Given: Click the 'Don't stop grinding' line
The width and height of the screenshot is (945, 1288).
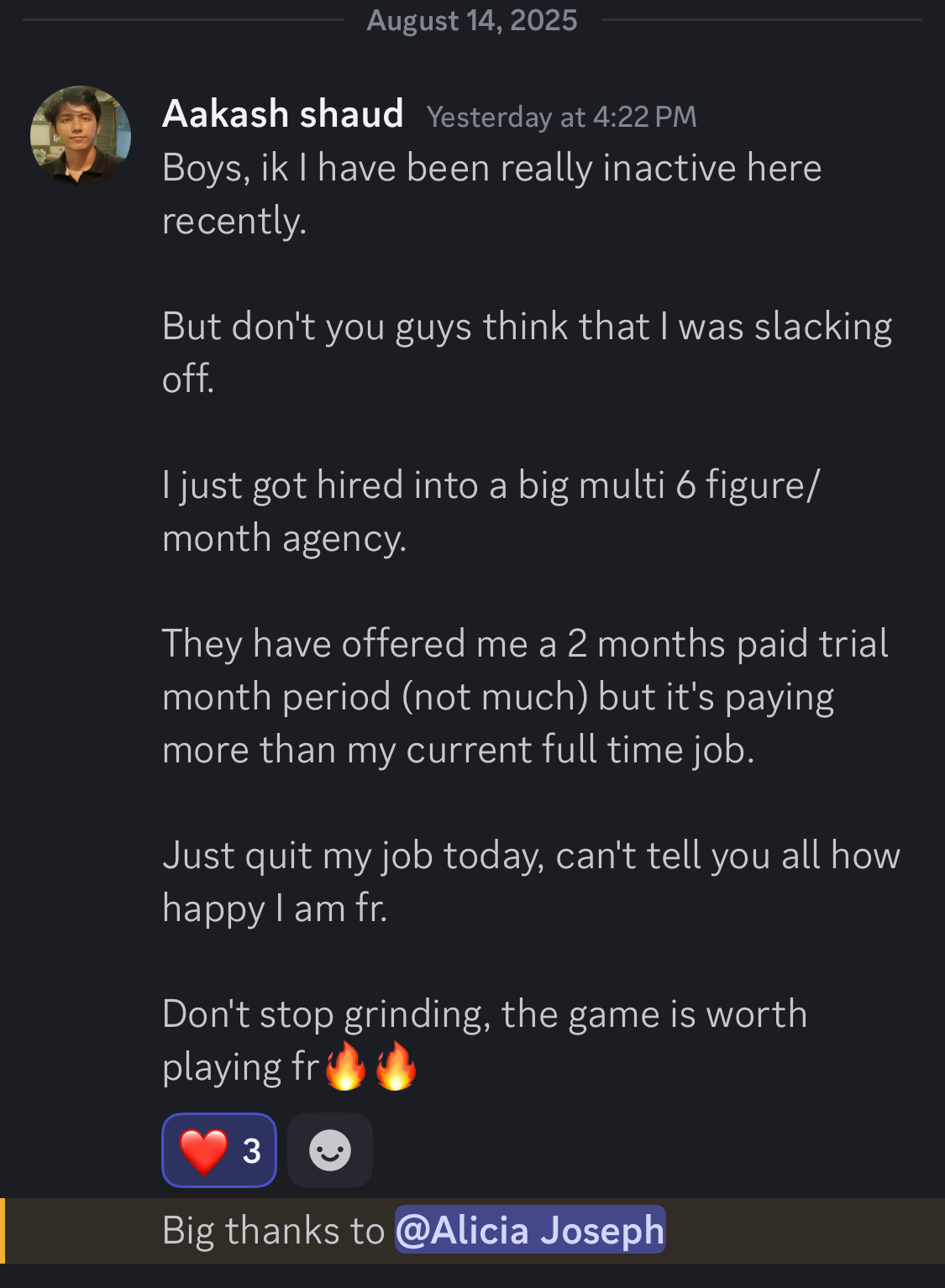Looking at the screenshot, I should pos(485,1014).
